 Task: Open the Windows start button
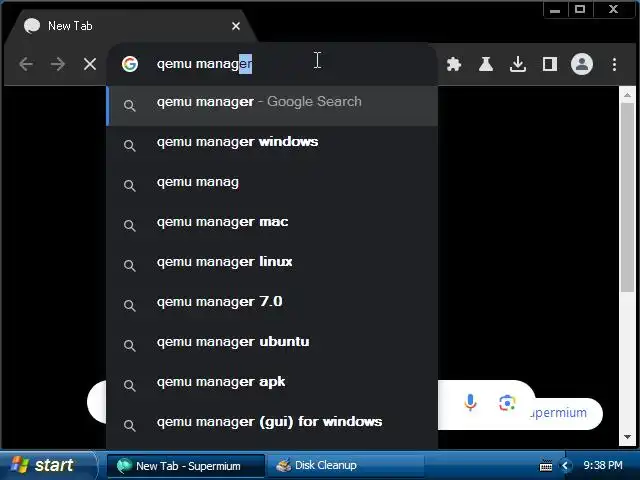point(48,465)
